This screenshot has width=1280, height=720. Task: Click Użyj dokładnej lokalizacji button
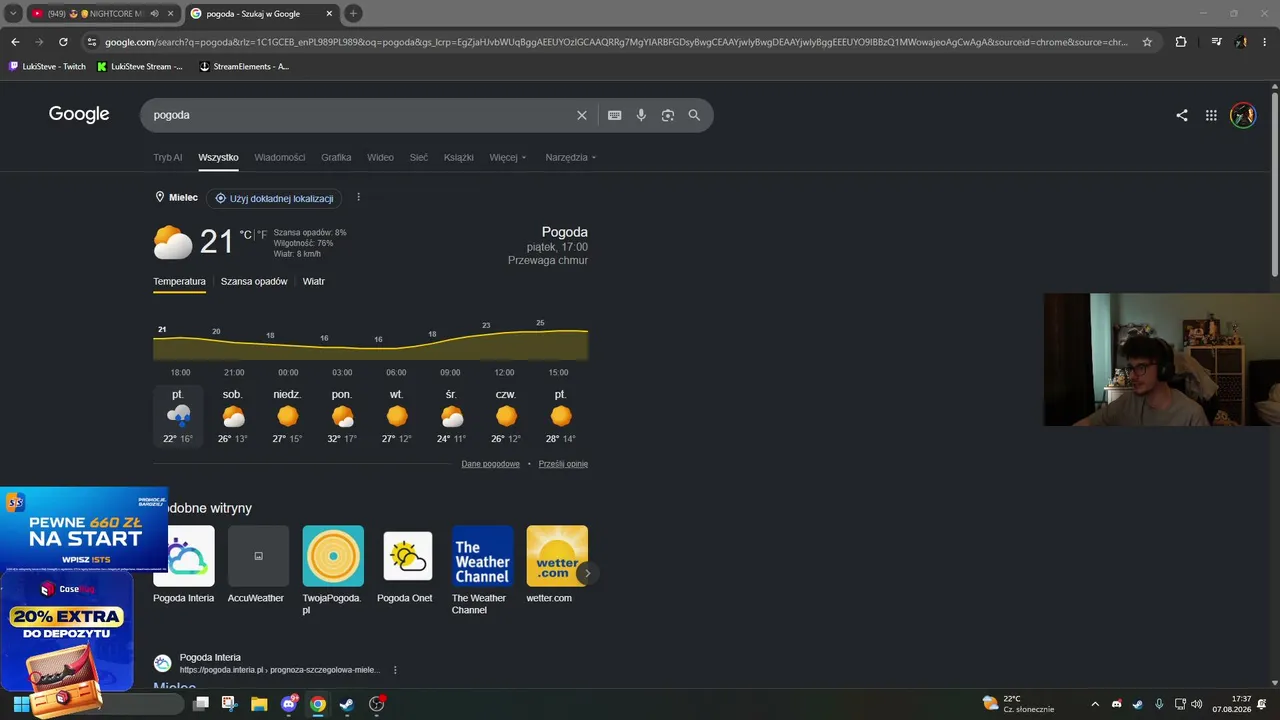274,198
